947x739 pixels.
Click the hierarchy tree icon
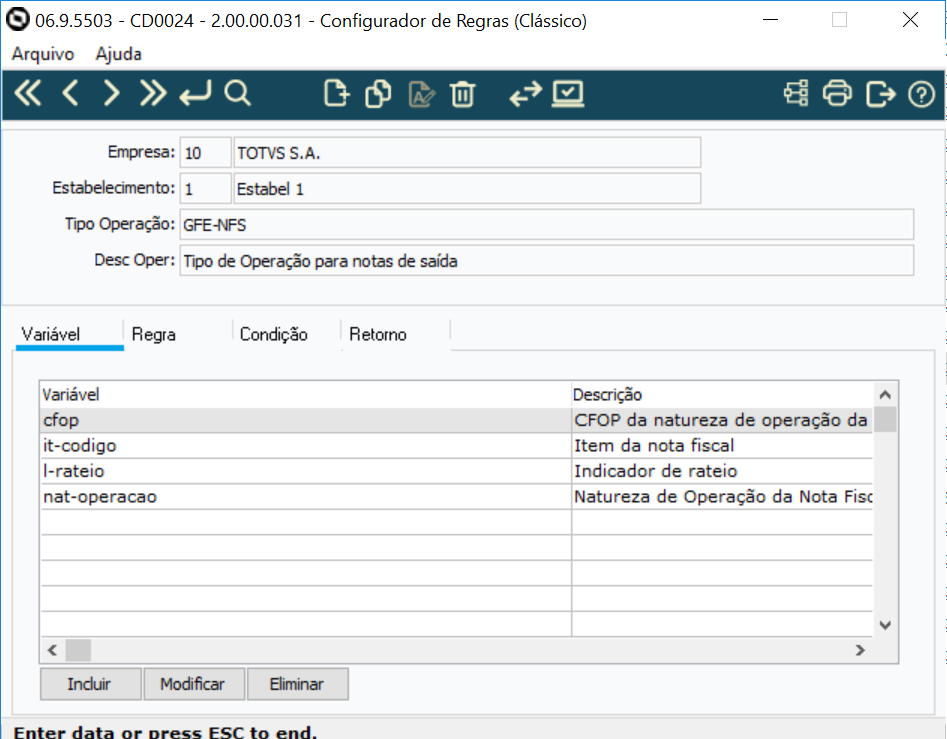point(796,94)
